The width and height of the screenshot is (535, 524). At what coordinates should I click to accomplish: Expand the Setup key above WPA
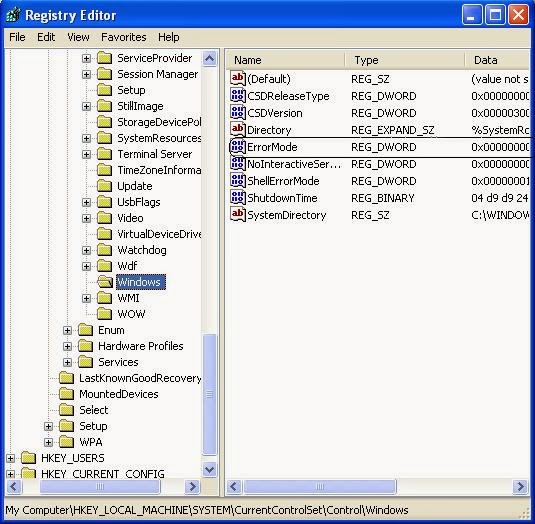tap(48, 426)
